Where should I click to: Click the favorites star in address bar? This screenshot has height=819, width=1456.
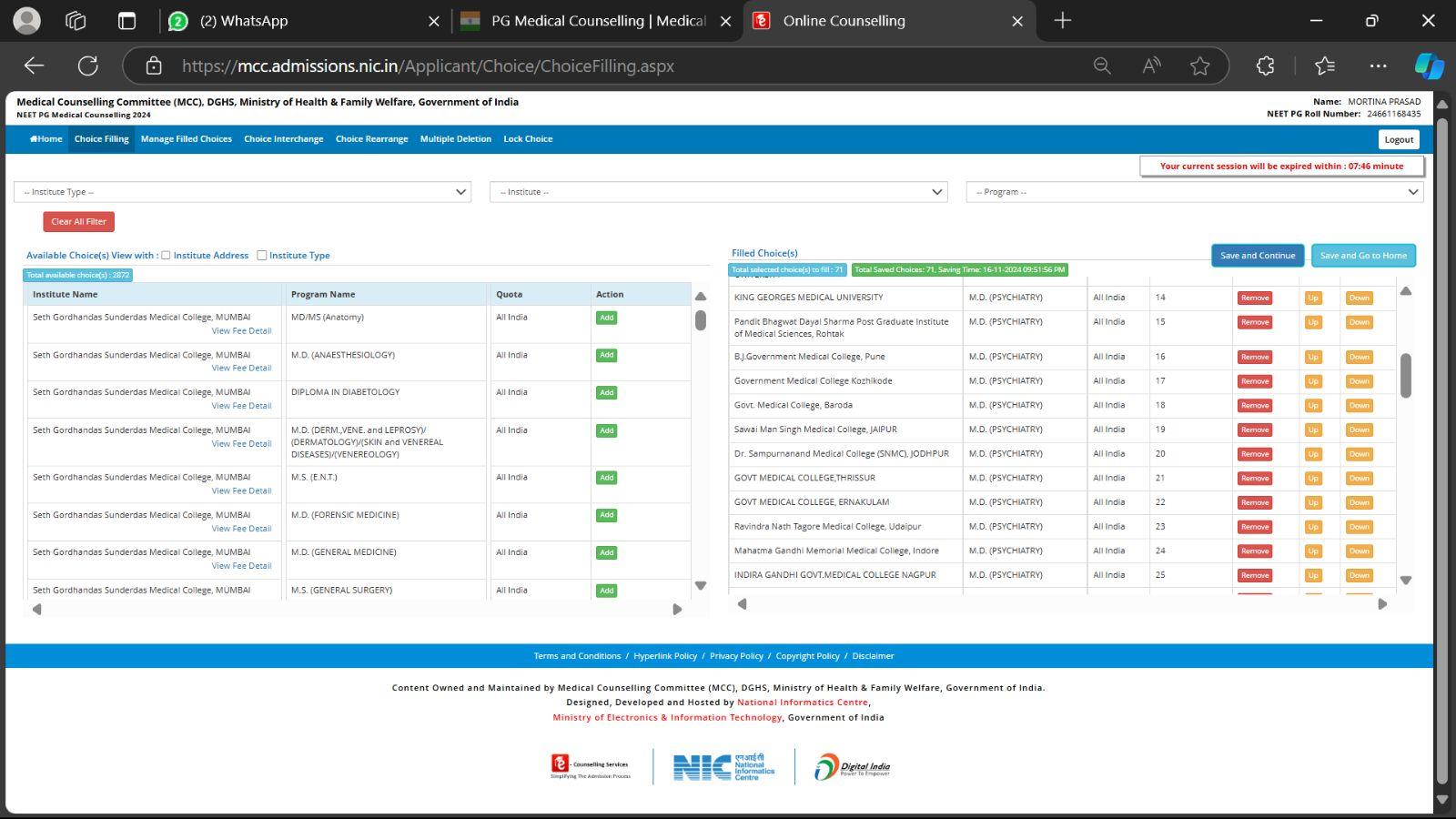coord(1199,66)
